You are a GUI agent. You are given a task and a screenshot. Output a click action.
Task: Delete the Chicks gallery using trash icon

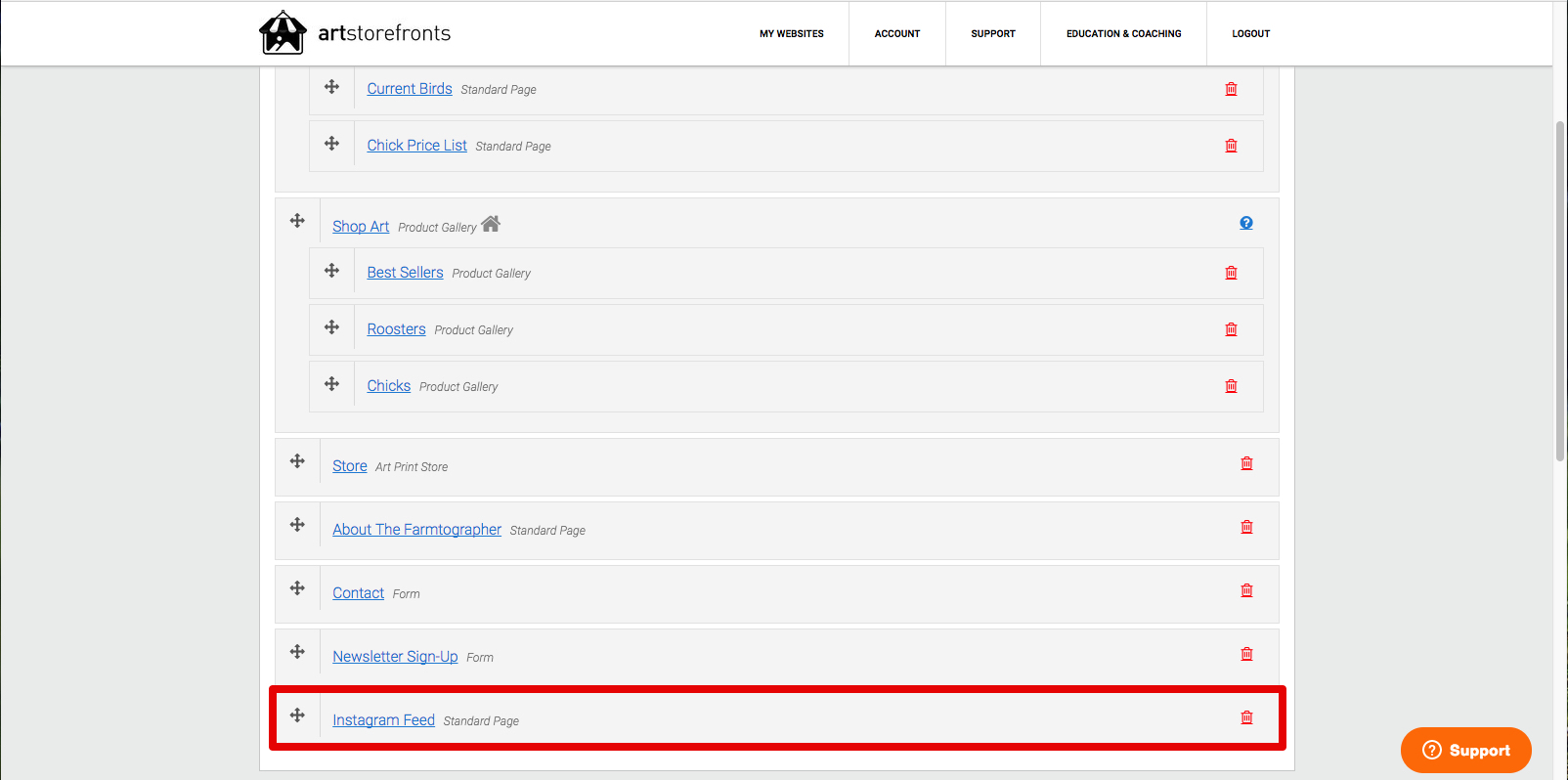(1231, 386)
